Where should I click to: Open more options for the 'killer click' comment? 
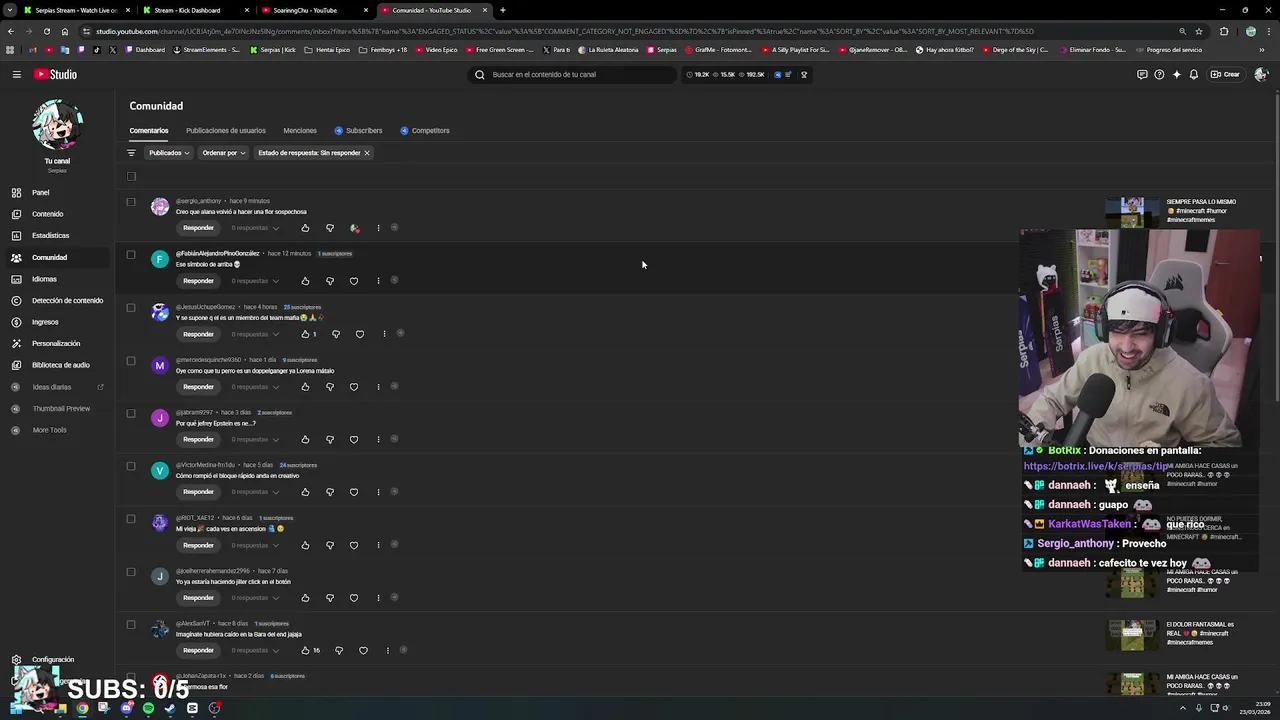click(378, 598)
